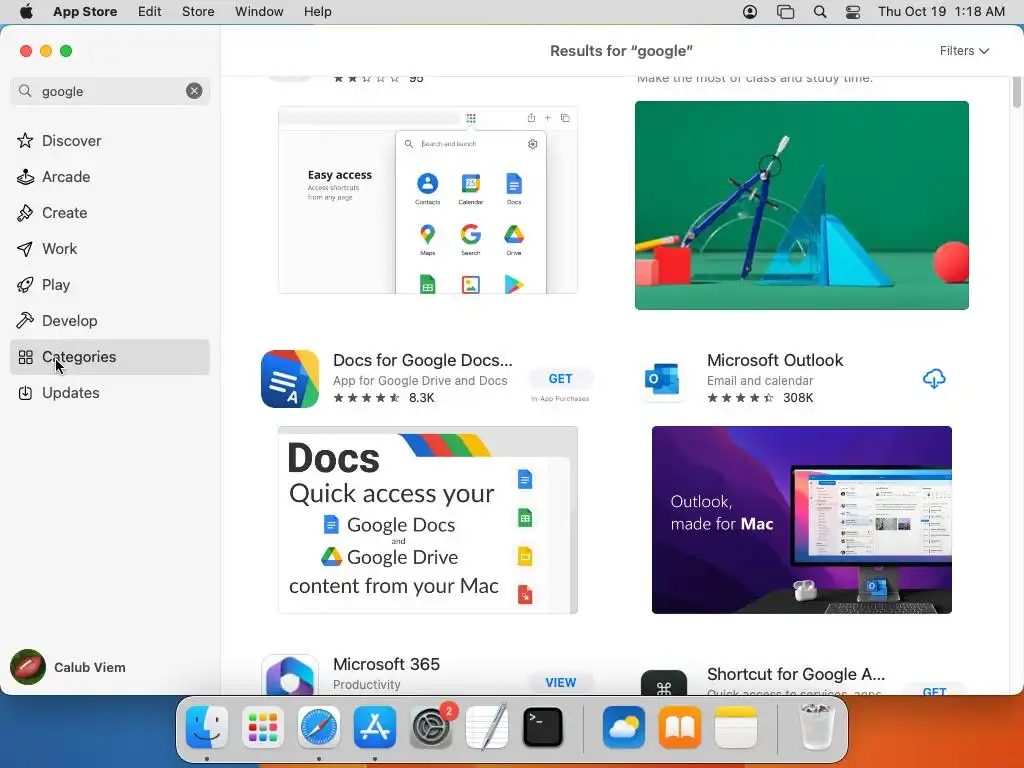
Task: Select Categories in the sidebar
Action: 110,357
